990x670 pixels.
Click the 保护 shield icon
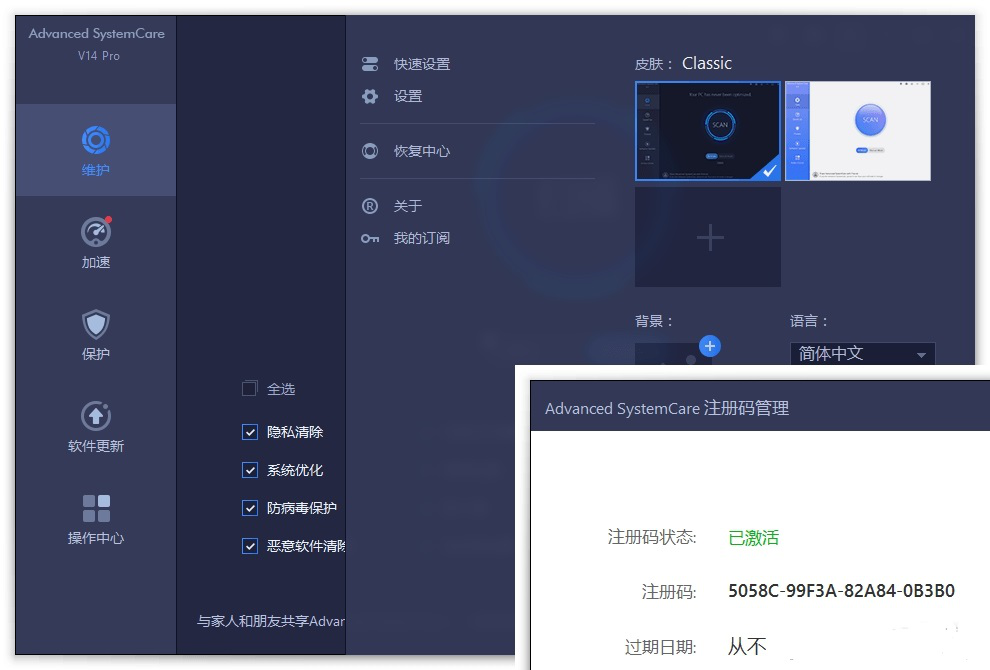click(x=95, y=324)
